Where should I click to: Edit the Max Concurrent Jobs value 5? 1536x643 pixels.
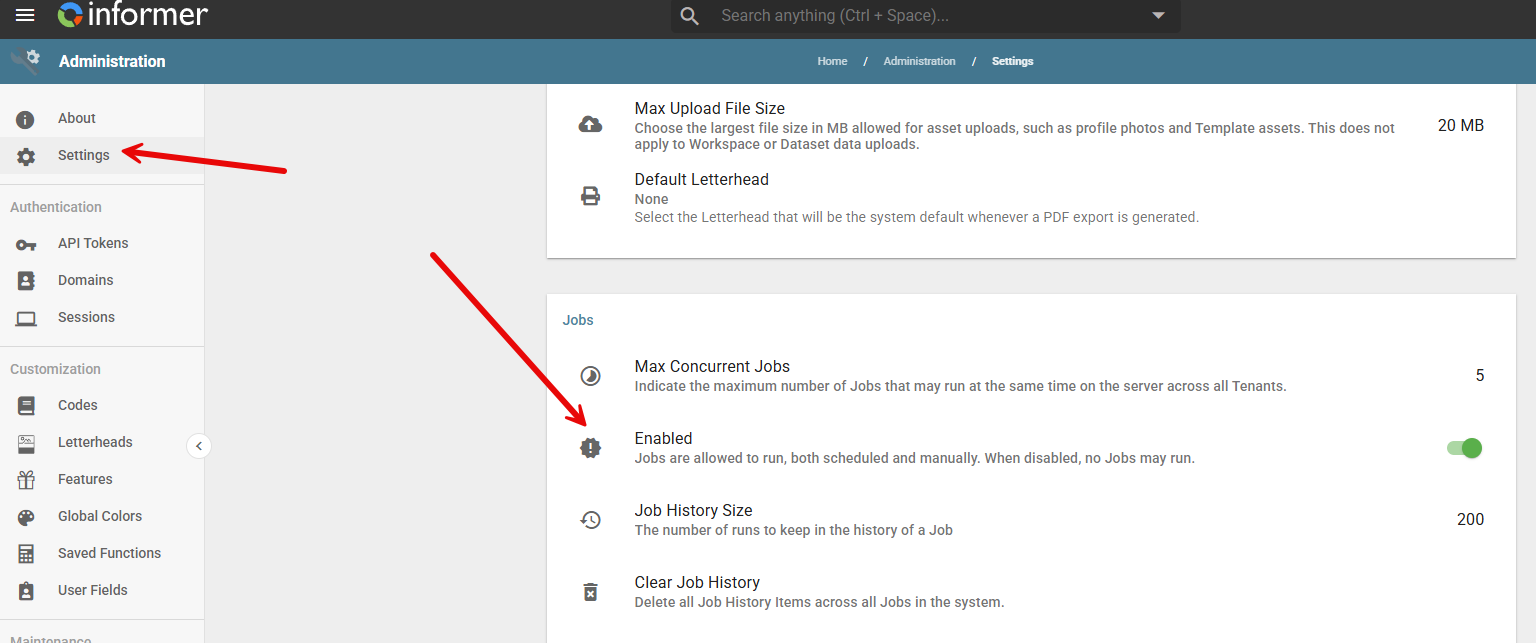(x=1479, y=376)
